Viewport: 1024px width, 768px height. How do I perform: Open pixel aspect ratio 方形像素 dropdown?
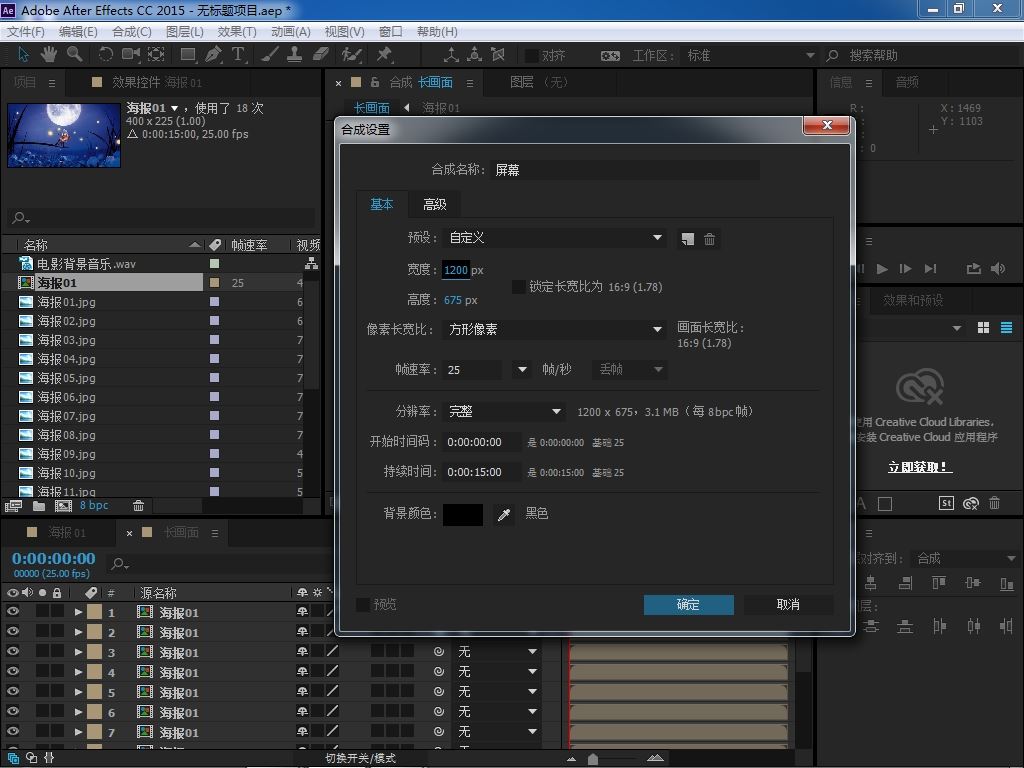pos(554,329)
